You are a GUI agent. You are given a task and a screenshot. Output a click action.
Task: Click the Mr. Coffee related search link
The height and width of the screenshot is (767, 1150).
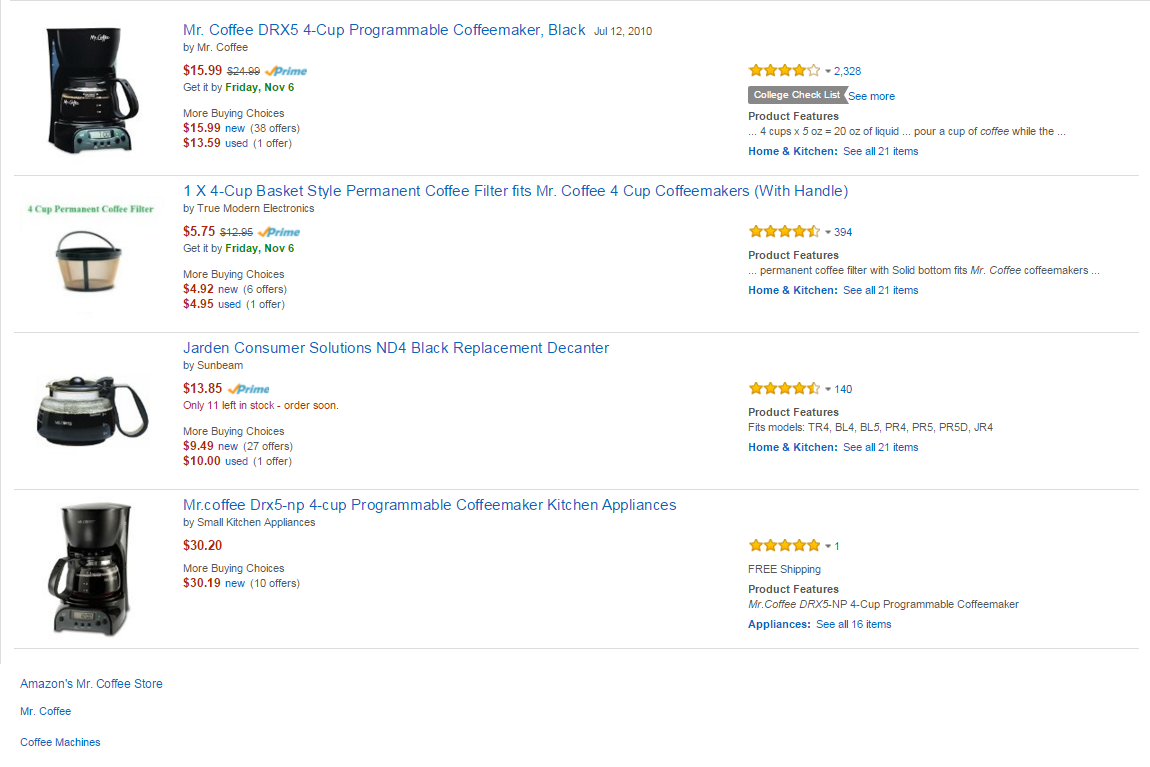pos(45,712)
